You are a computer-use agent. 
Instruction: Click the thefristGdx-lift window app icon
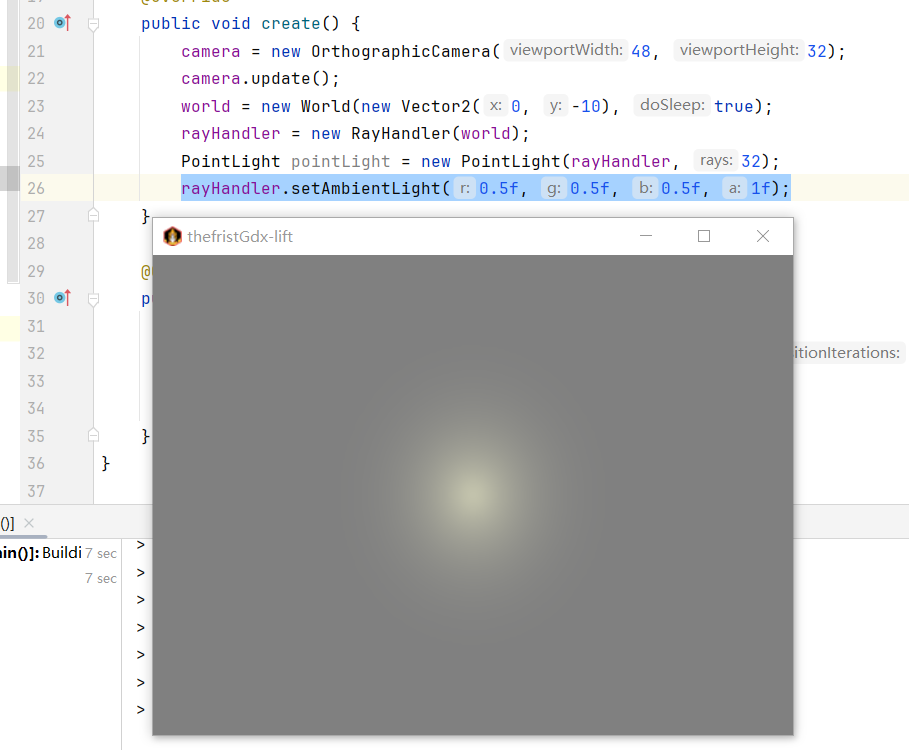172,237
